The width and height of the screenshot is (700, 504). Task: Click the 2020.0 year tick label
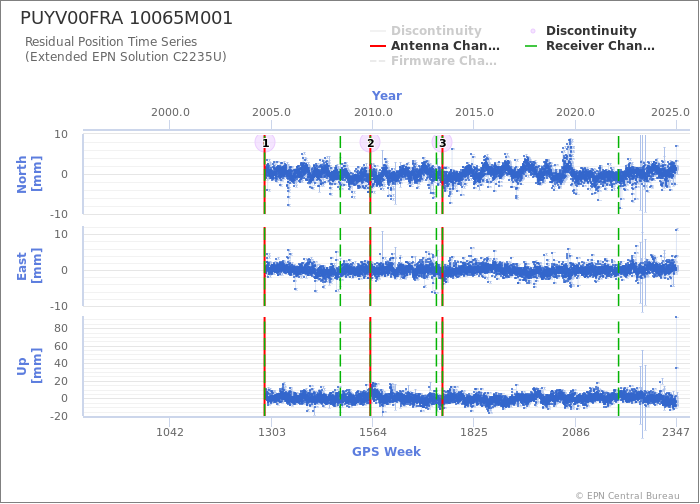pyautogui.click(x=575, y=112)
